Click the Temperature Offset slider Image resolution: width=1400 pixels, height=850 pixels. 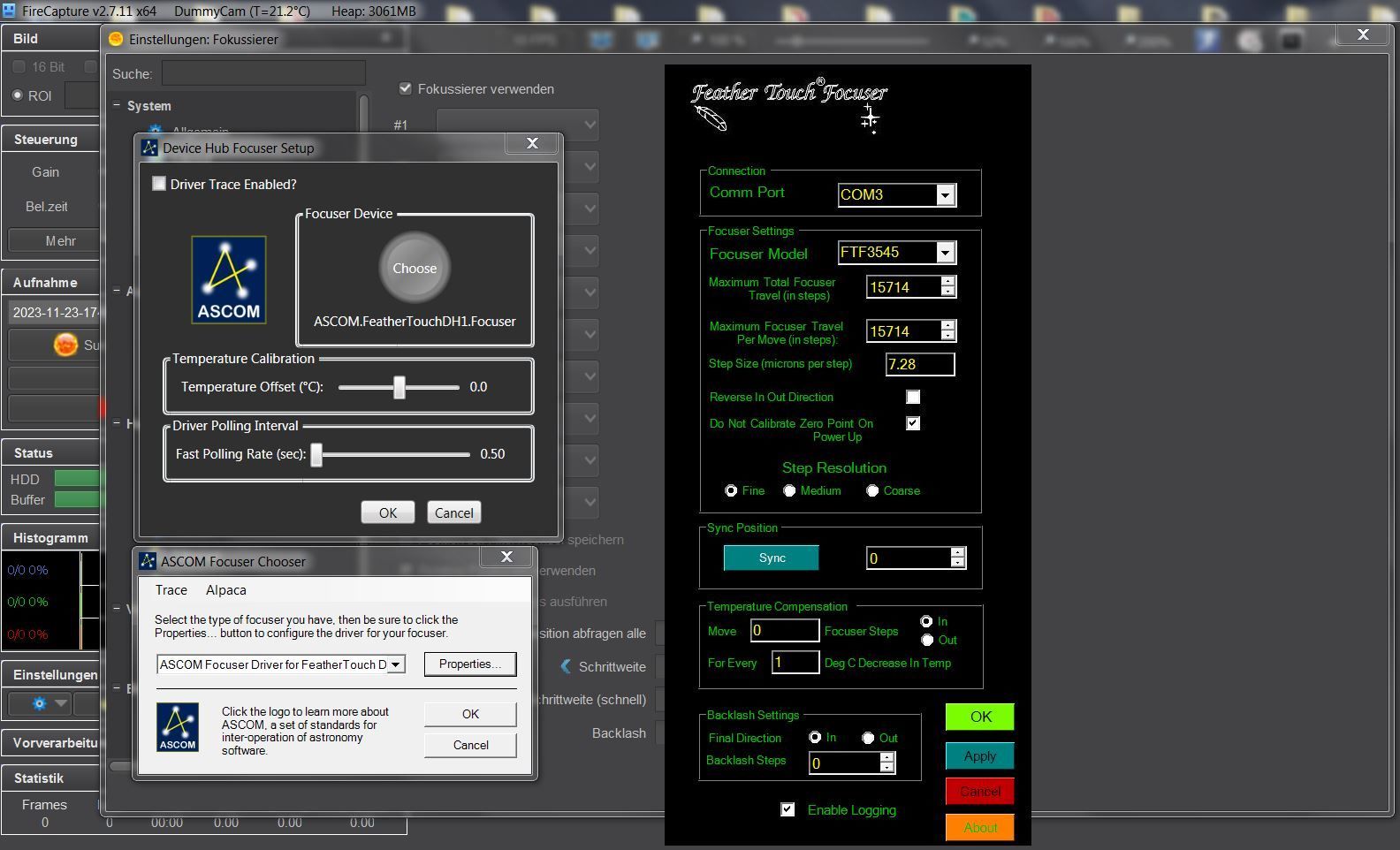[x=399, y=387]
